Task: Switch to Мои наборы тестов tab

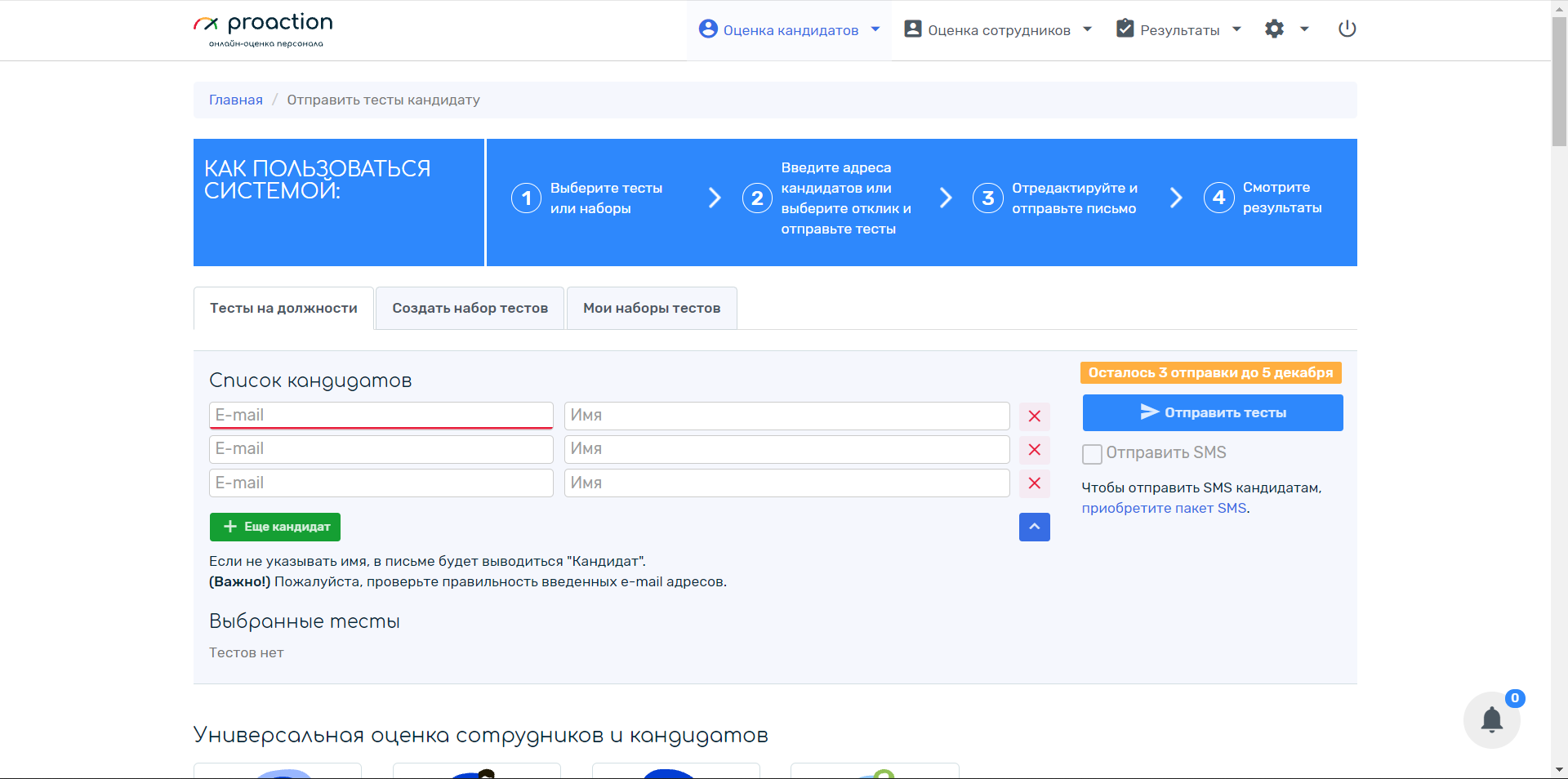Action: click(x=652, y=309)
